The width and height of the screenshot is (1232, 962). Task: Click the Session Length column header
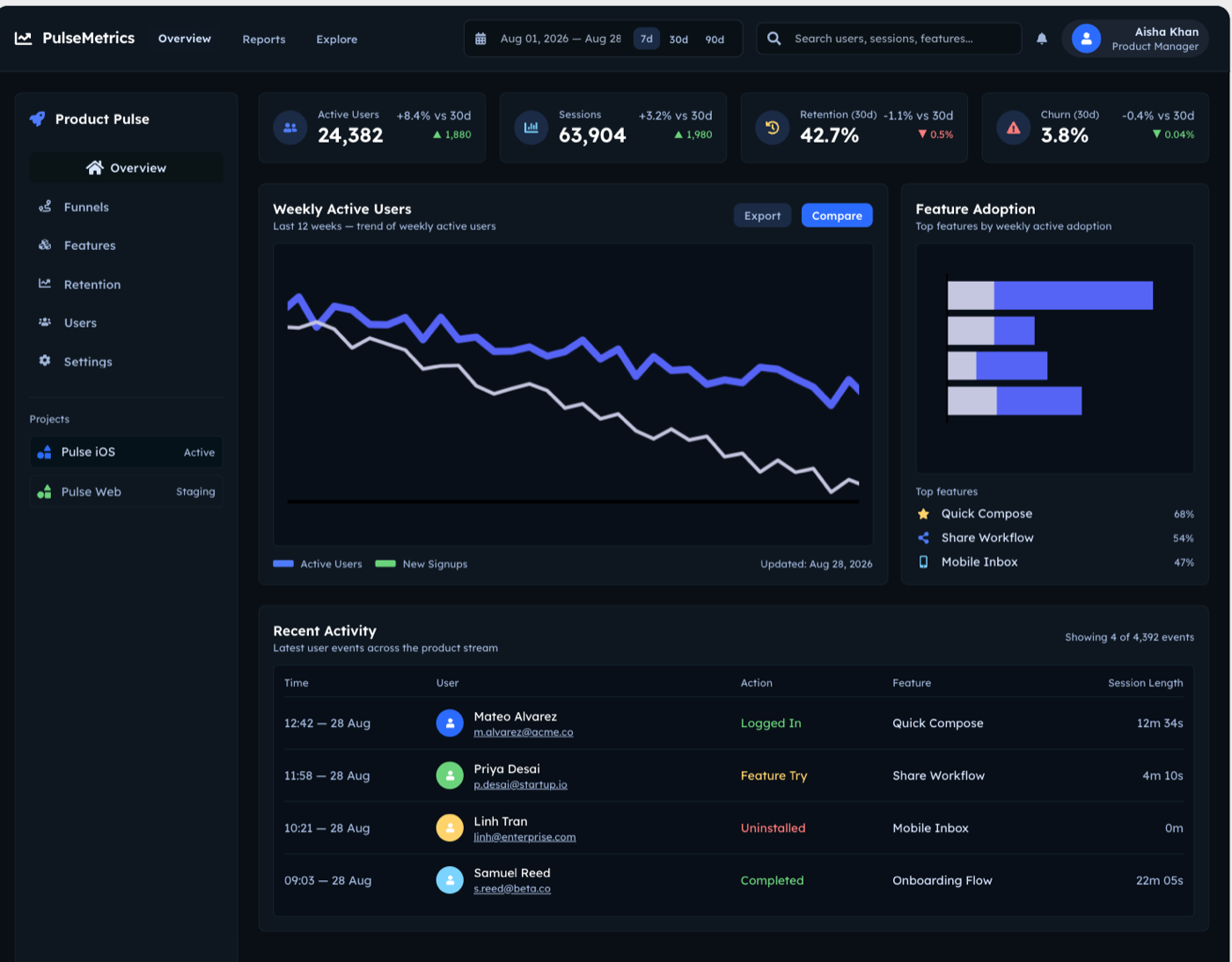(1145, 683)
